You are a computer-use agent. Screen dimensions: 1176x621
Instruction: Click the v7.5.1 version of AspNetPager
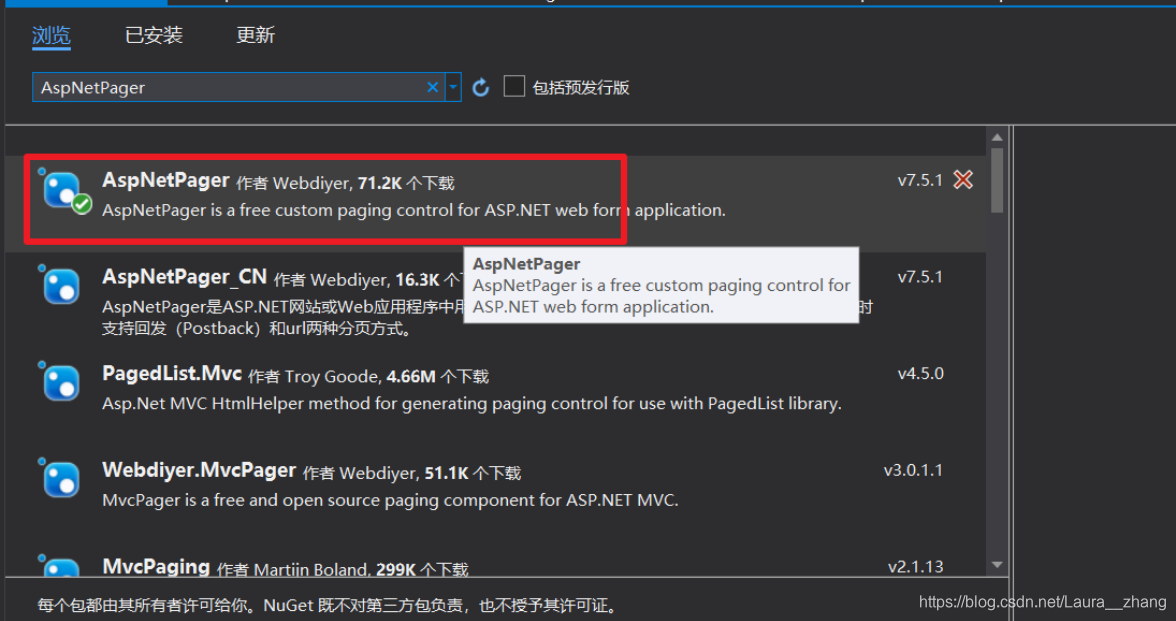pyautogui.click(x=920, y=180)
